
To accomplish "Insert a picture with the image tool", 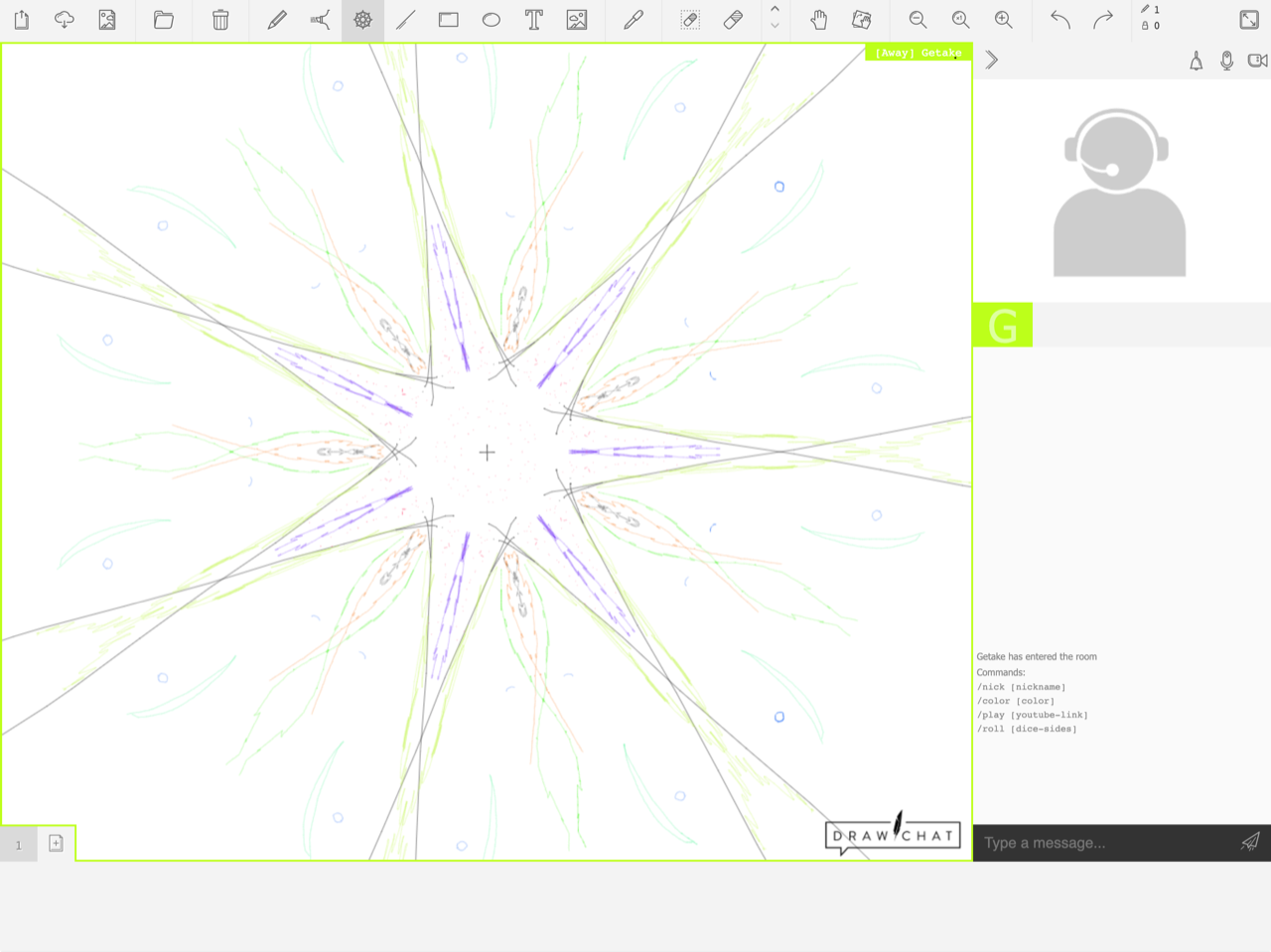I will [x=577, y=20].
